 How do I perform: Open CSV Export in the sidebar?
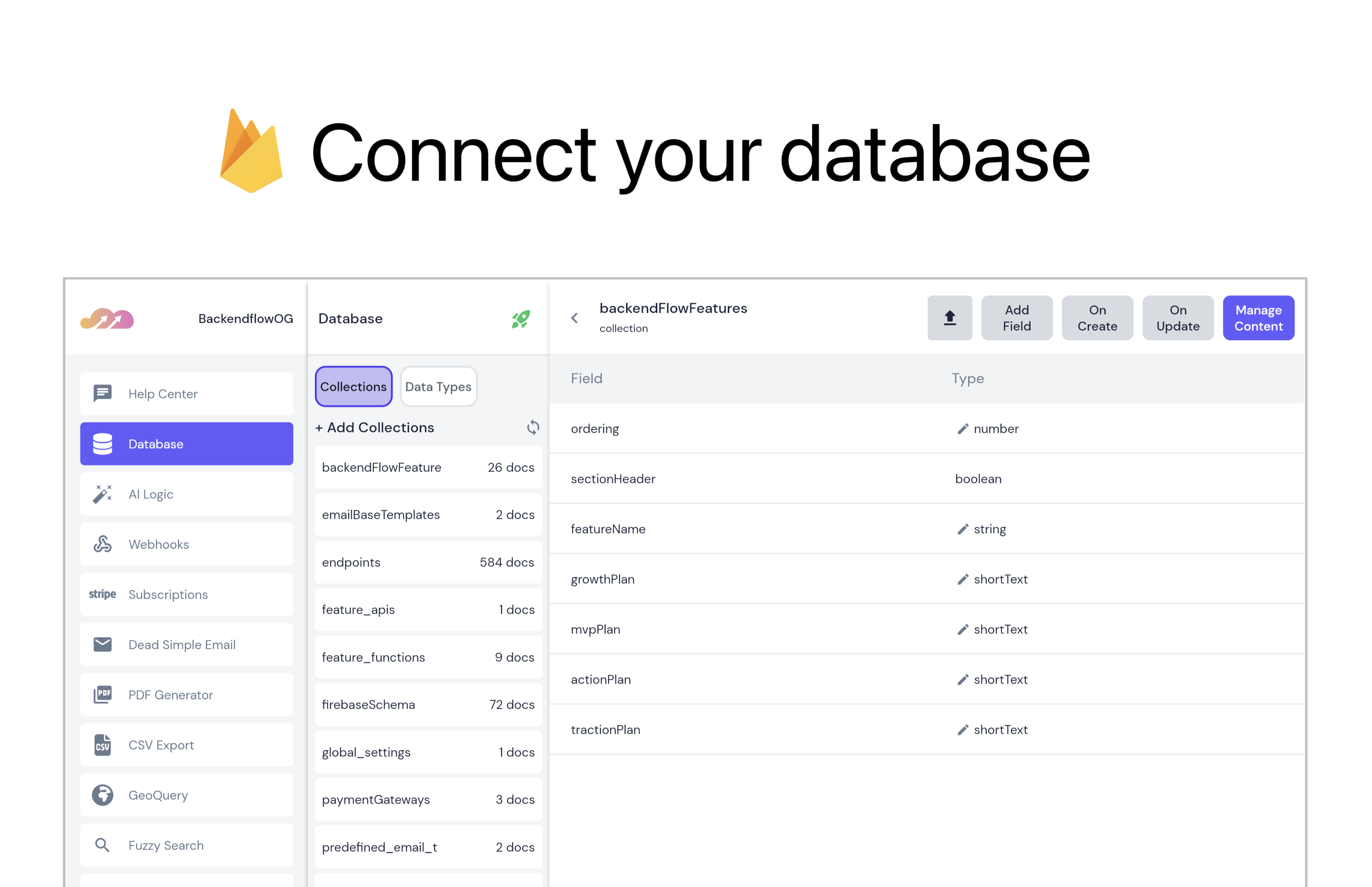[x=187, y=745]
